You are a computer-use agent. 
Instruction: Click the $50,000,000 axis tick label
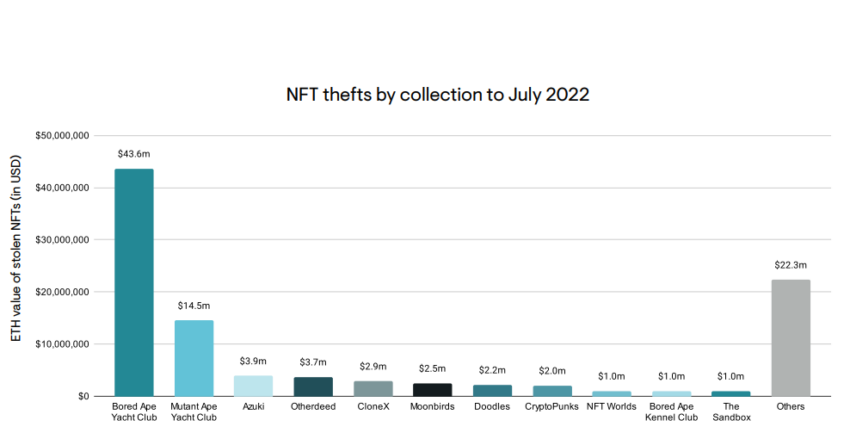click(62, 135)
